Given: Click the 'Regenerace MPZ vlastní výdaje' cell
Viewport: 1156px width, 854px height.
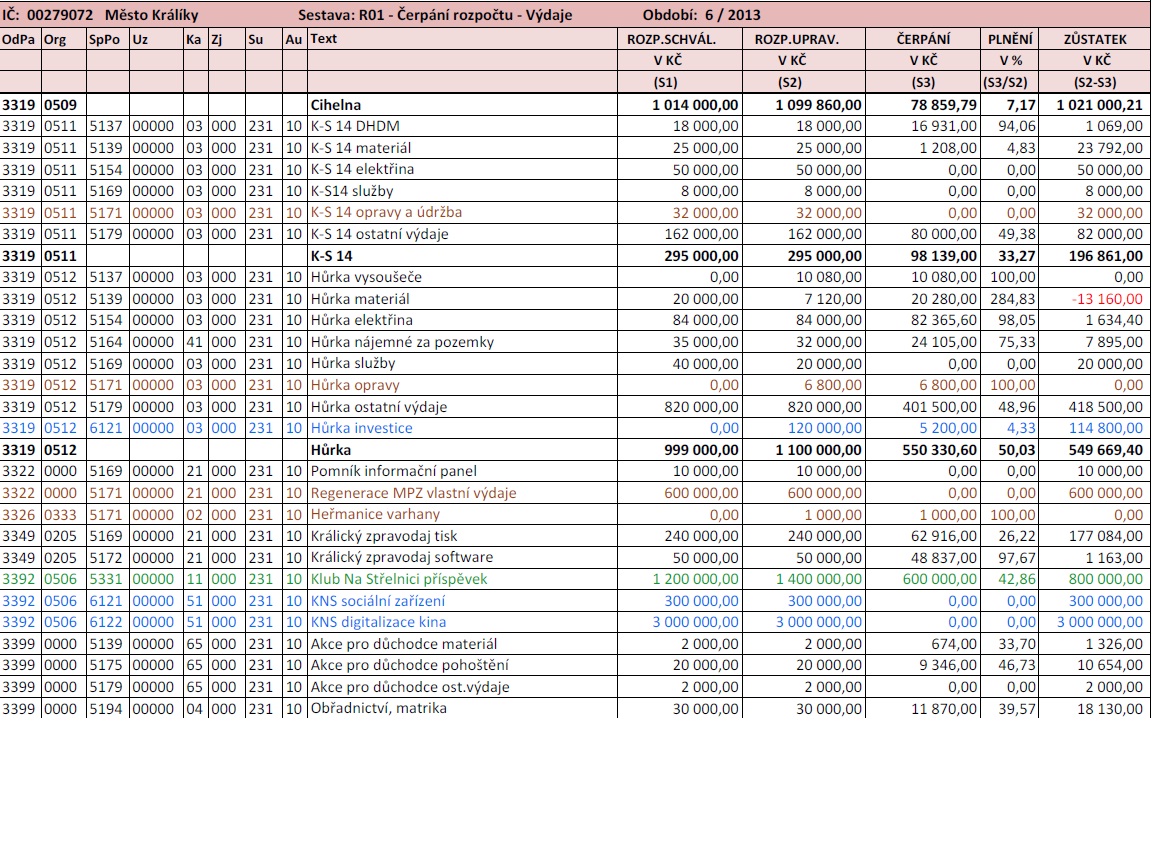Looking at the screenshot, I should pyautogui.click(x=413, y=493).
